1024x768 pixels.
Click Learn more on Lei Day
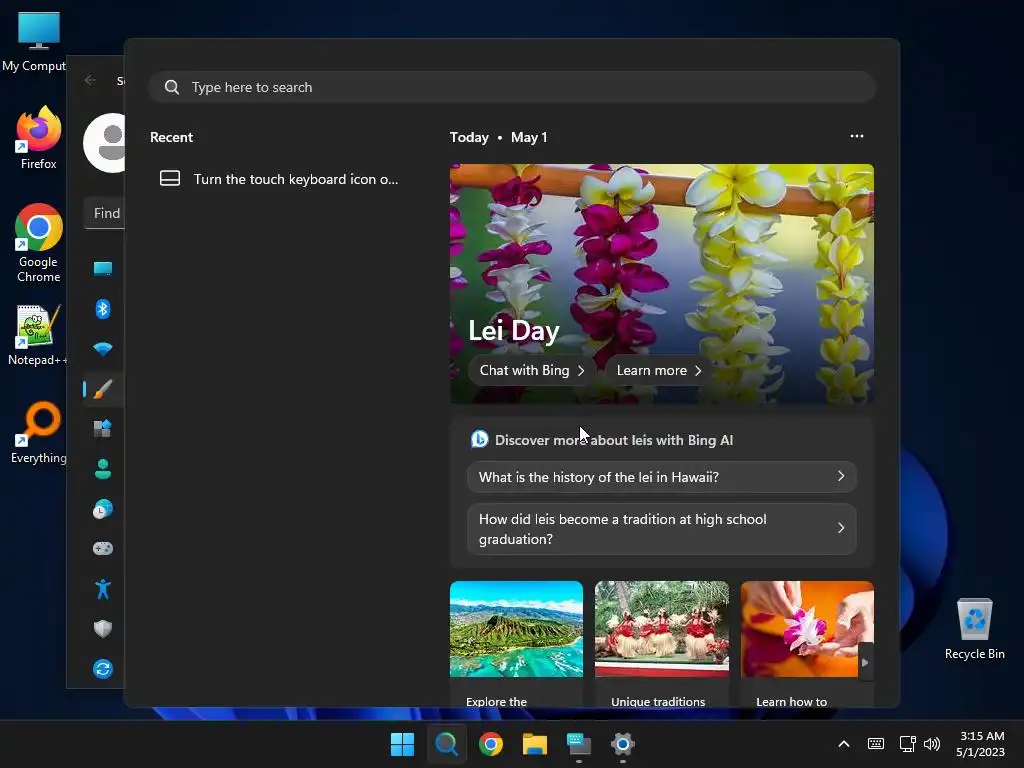click(658, 370)
